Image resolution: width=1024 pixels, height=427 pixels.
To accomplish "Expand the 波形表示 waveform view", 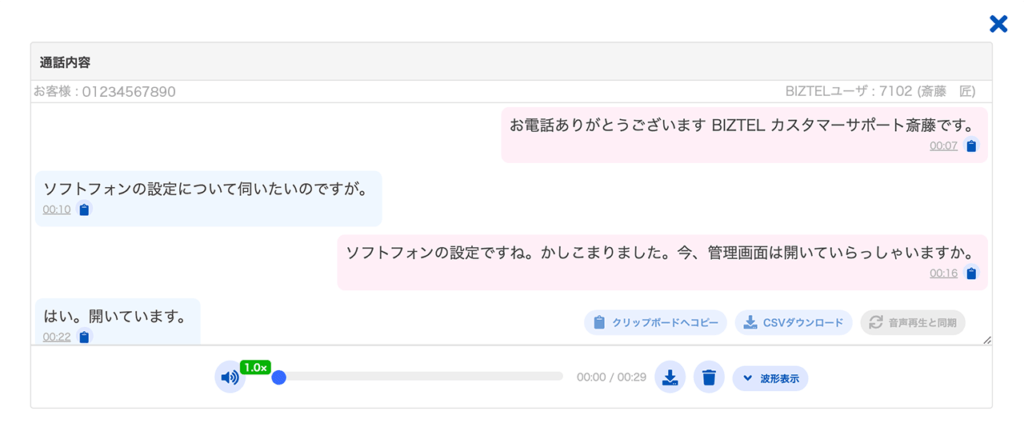I will 770,378.
